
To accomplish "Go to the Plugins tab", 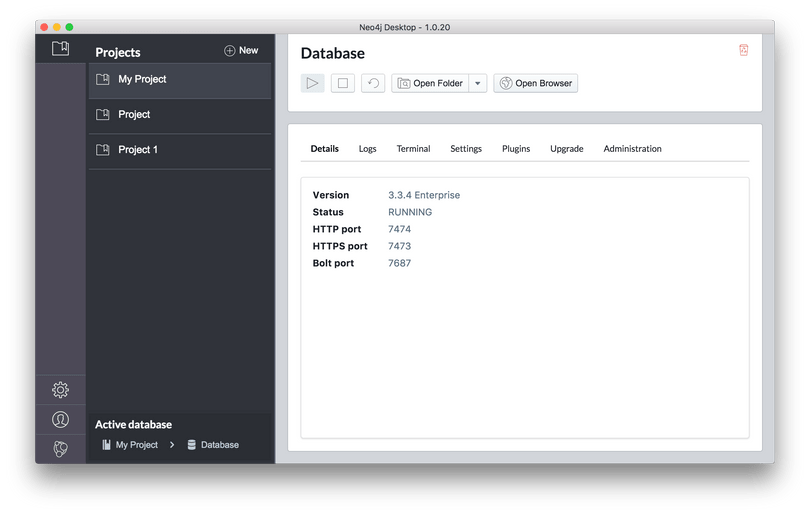I will [516, 149].
